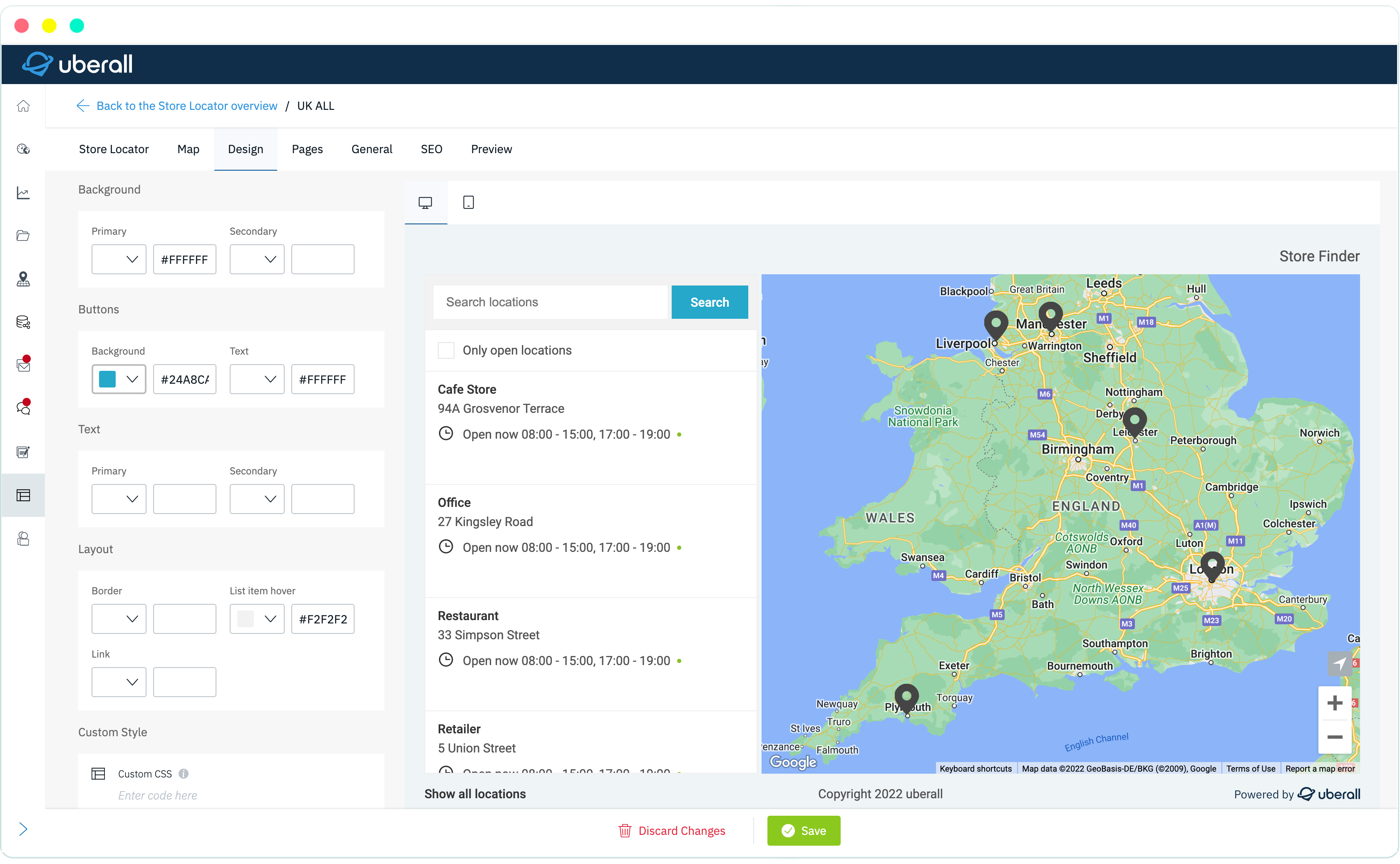
Task: Select the SEO tab
Action: pyautogui.click(x=432, y=149)
